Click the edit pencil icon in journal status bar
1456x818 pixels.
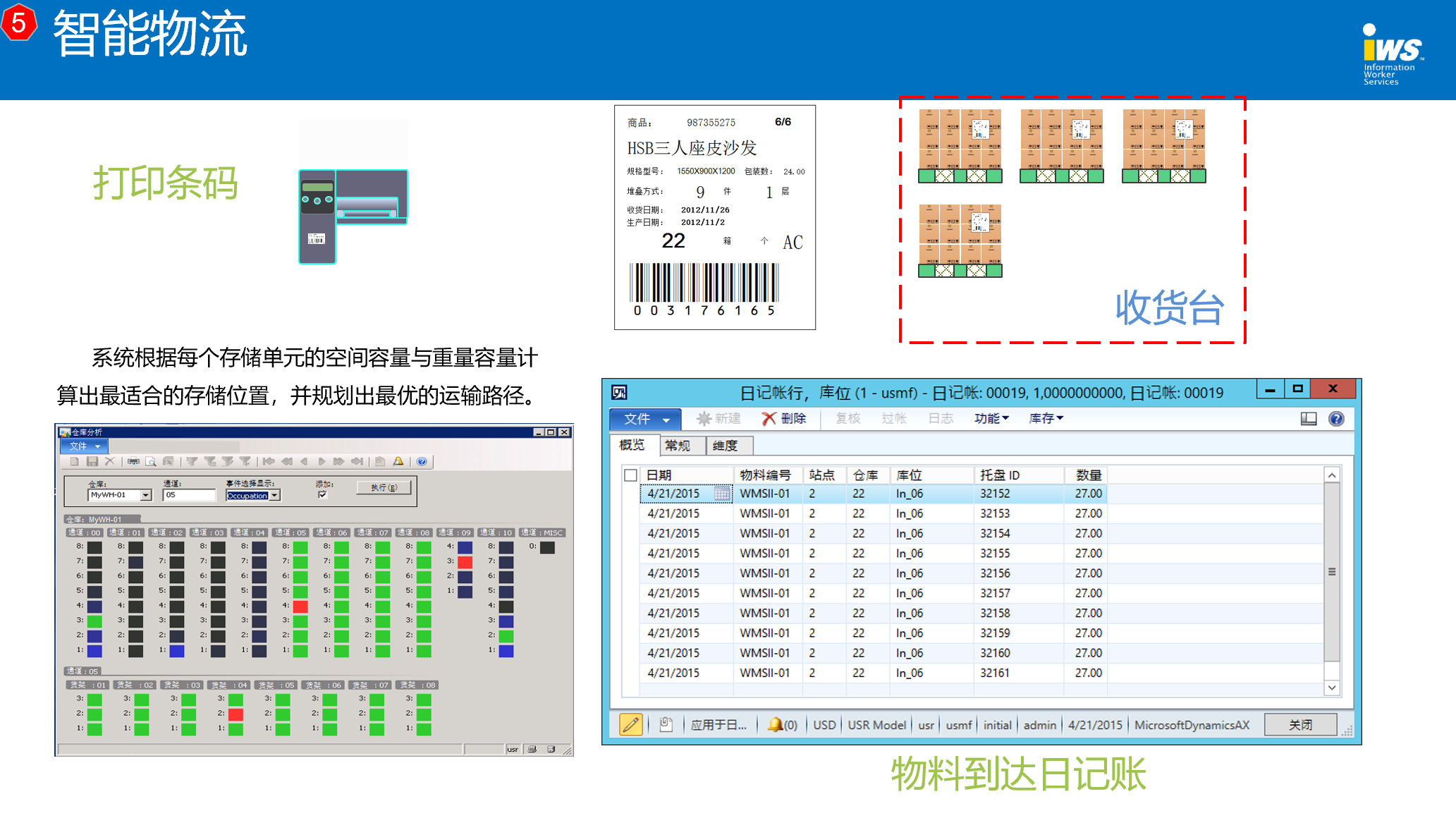[630, 724]
